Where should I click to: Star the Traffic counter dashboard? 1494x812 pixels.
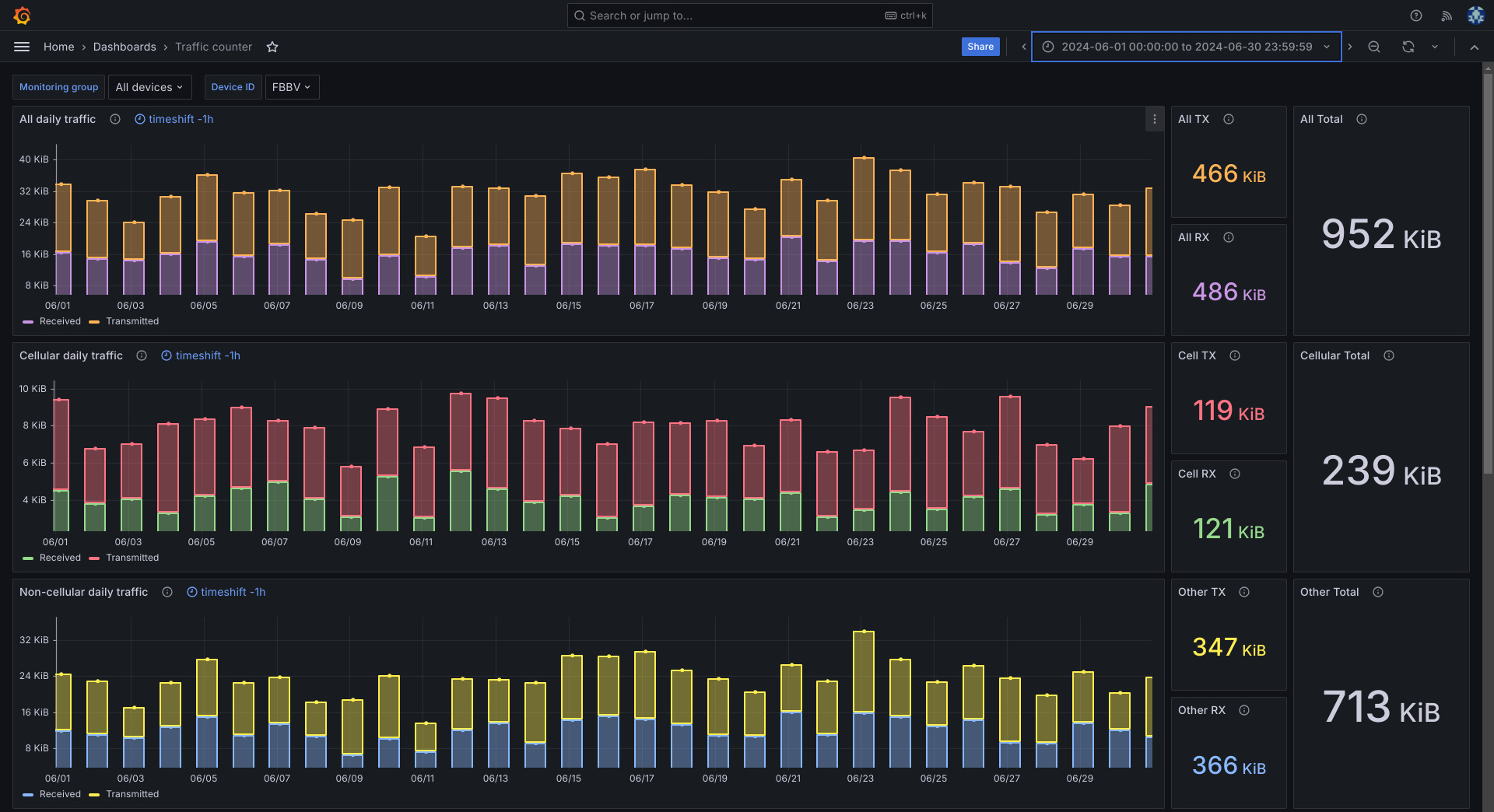pyautogui.click(x=272, y=47)
